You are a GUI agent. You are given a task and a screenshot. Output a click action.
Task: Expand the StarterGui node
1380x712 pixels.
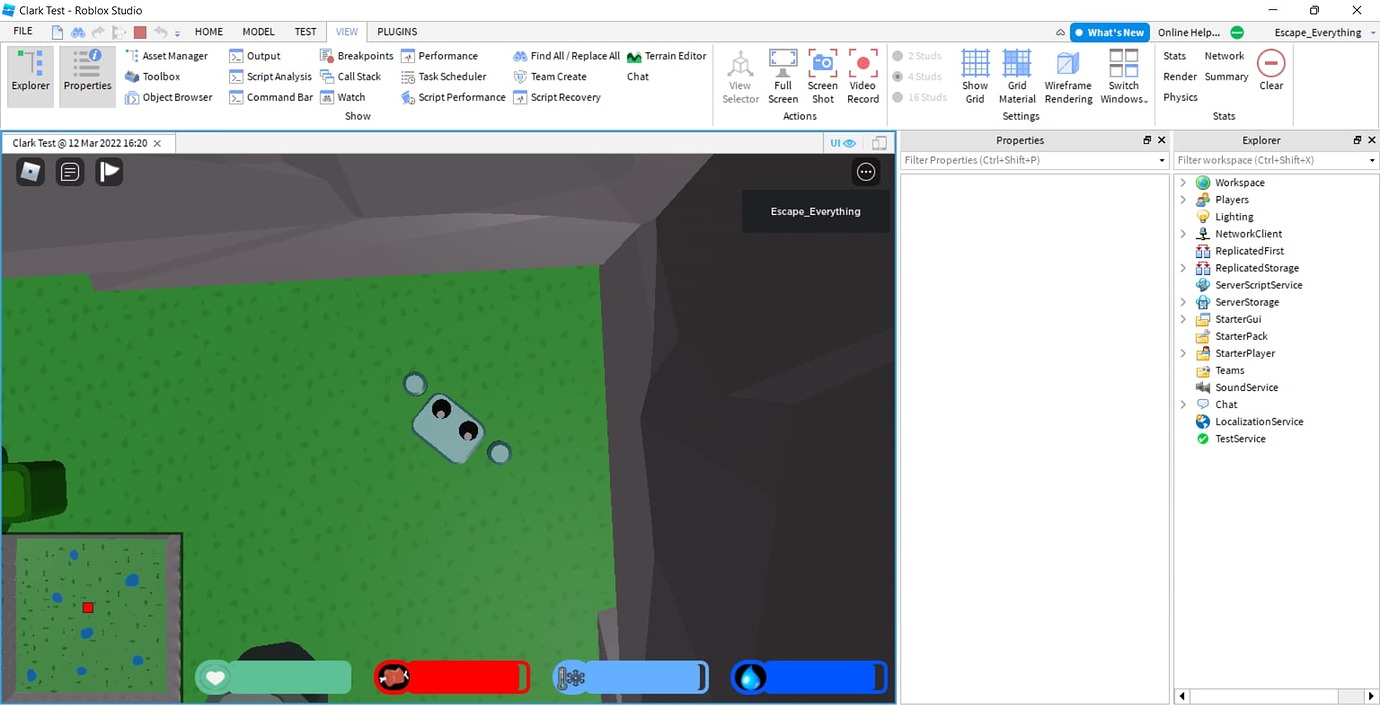pyautogui.click(x=1183, y=319)
